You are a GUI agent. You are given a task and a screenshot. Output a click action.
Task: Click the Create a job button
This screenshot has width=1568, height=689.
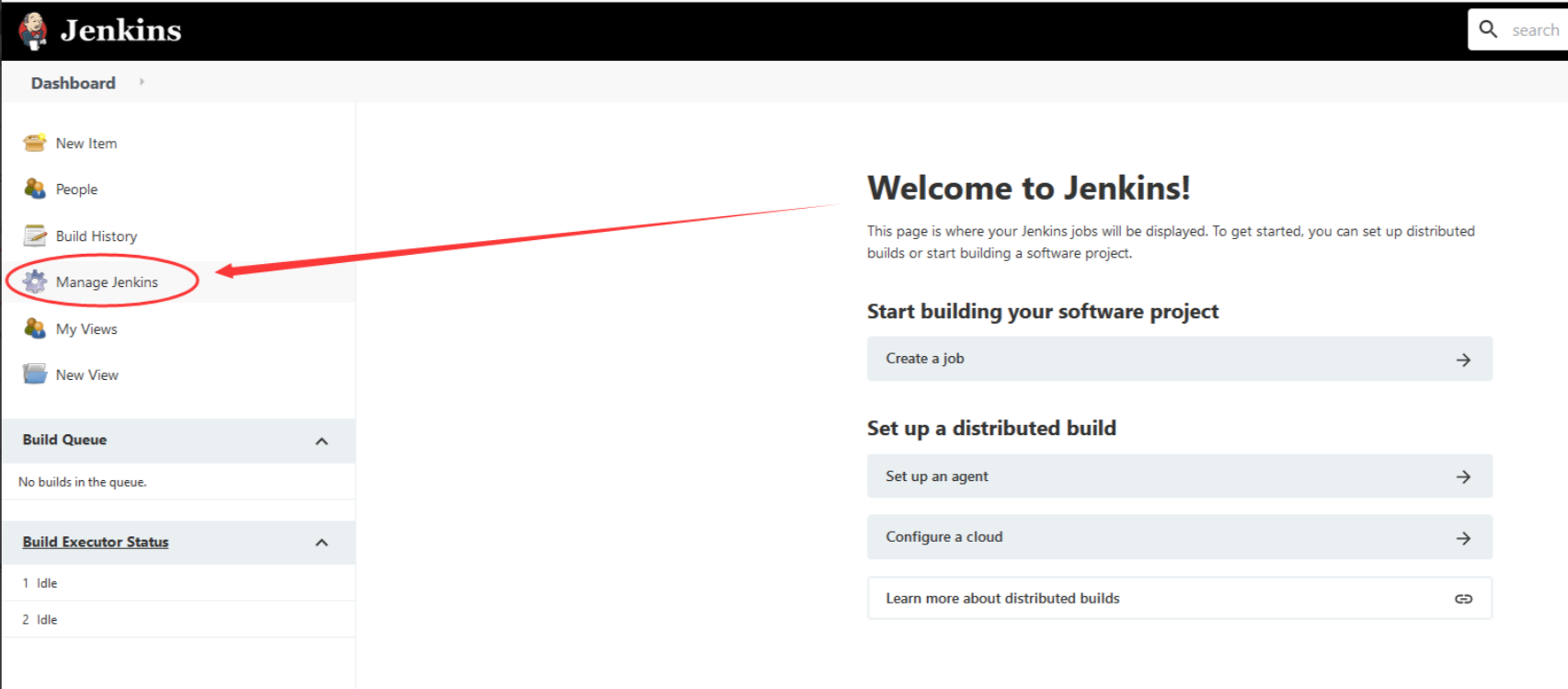coord(1179,359)
